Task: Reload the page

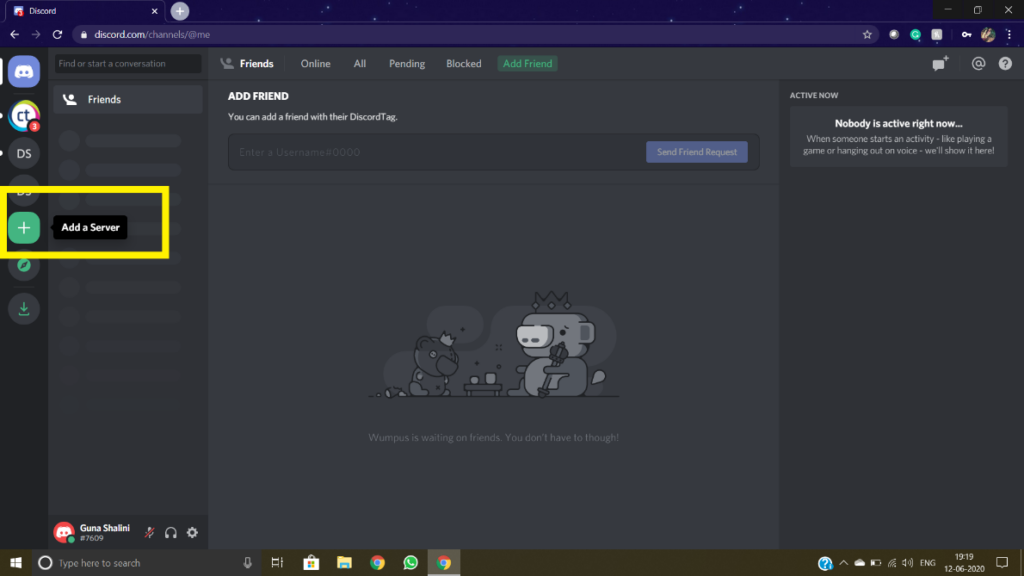Action: point(57,35)
